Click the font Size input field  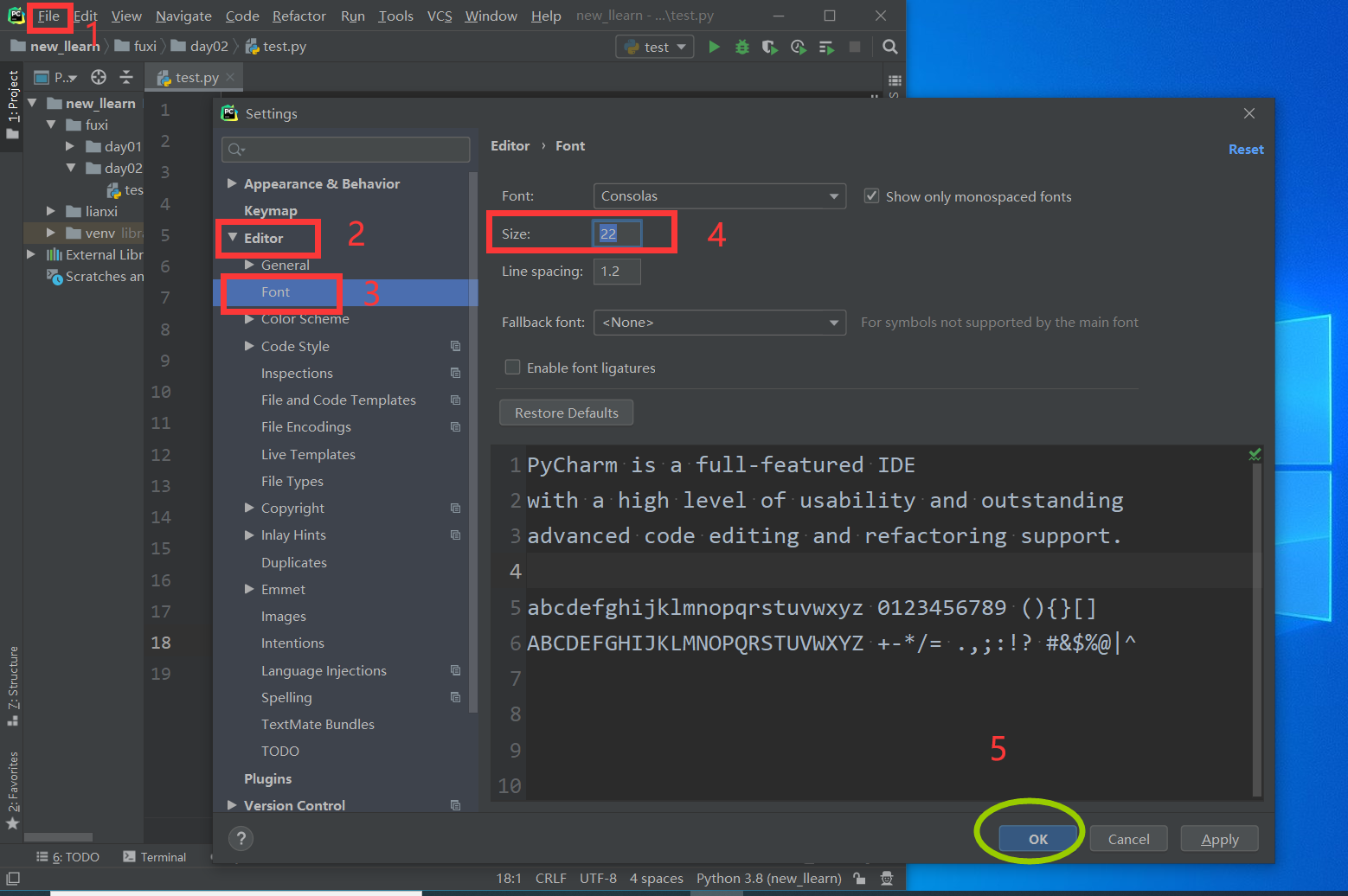point(617,234)
